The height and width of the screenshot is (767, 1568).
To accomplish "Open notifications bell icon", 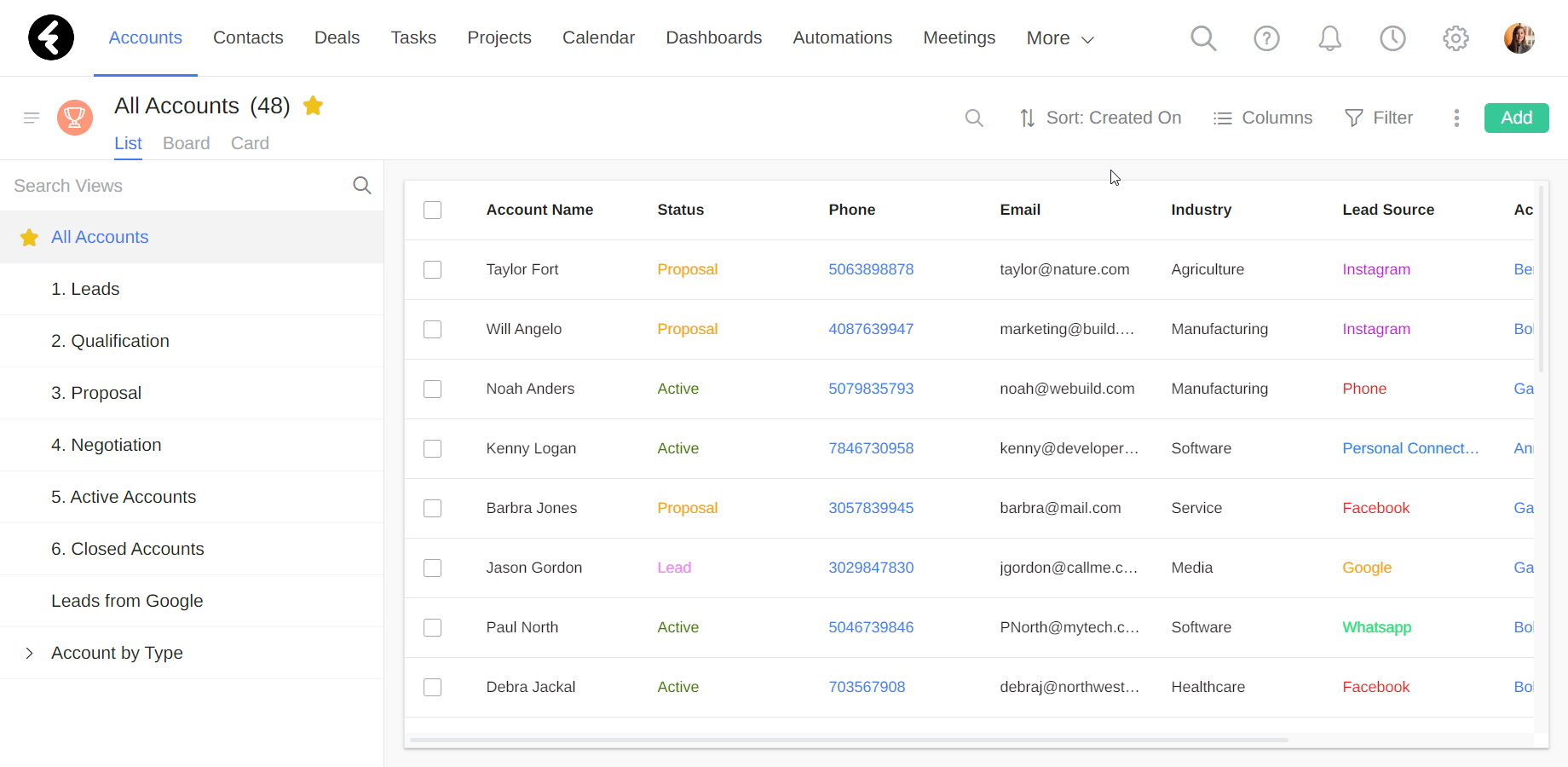I will coord(1329,37).
